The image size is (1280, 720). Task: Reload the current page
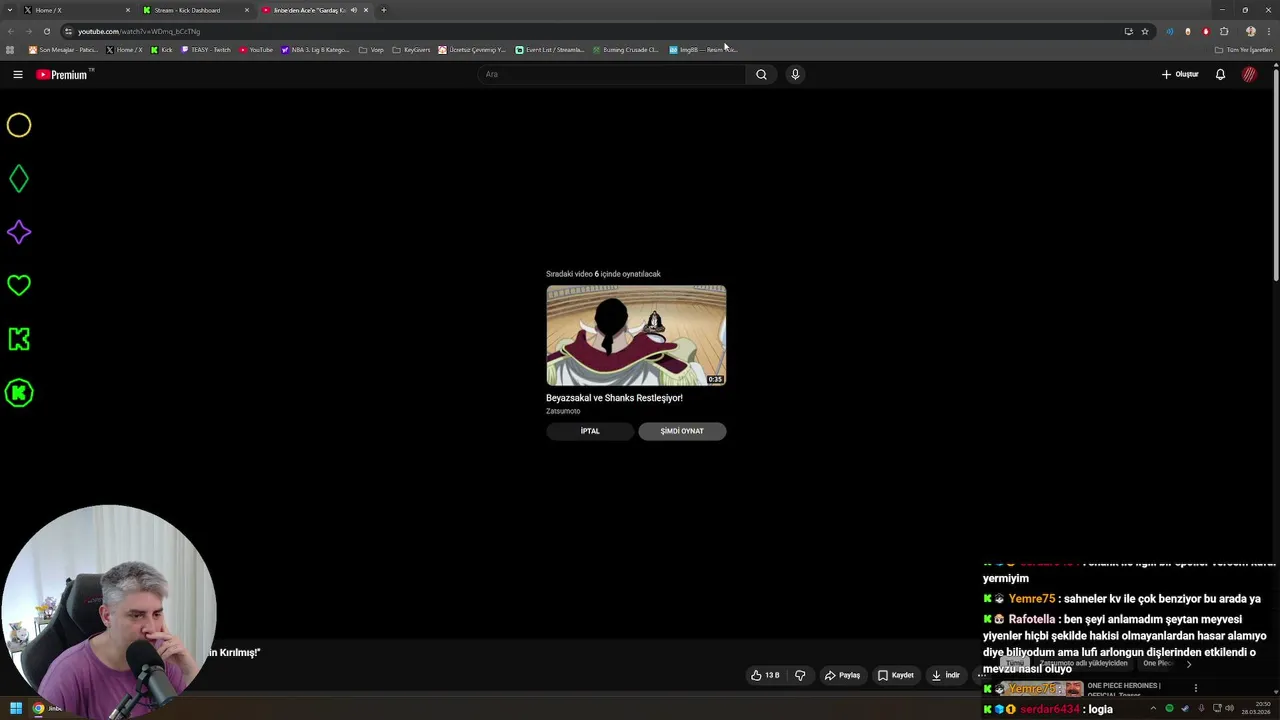[46, 31]
